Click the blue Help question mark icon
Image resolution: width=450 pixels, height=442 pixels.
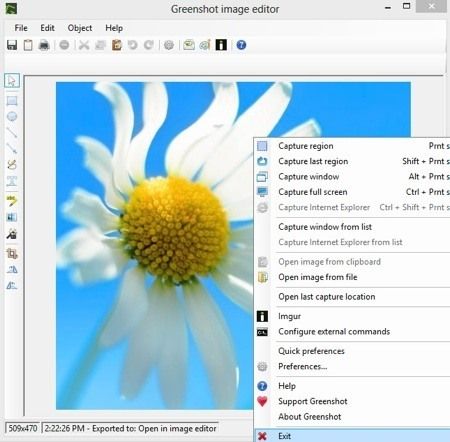pos(241,45)
